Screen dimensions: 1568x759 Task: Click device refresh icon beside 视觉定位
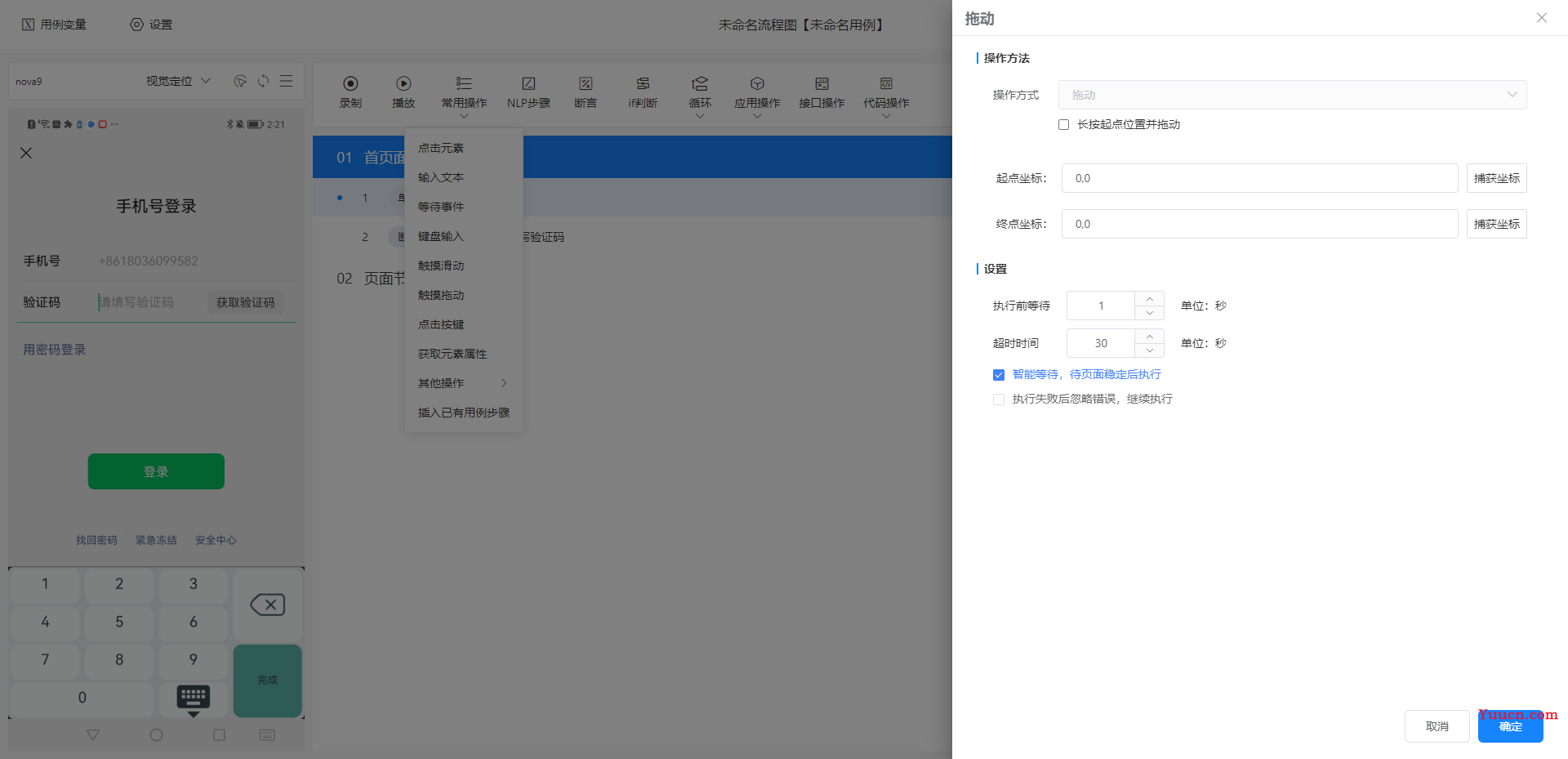pyautogui.click(x=263, y=81)
